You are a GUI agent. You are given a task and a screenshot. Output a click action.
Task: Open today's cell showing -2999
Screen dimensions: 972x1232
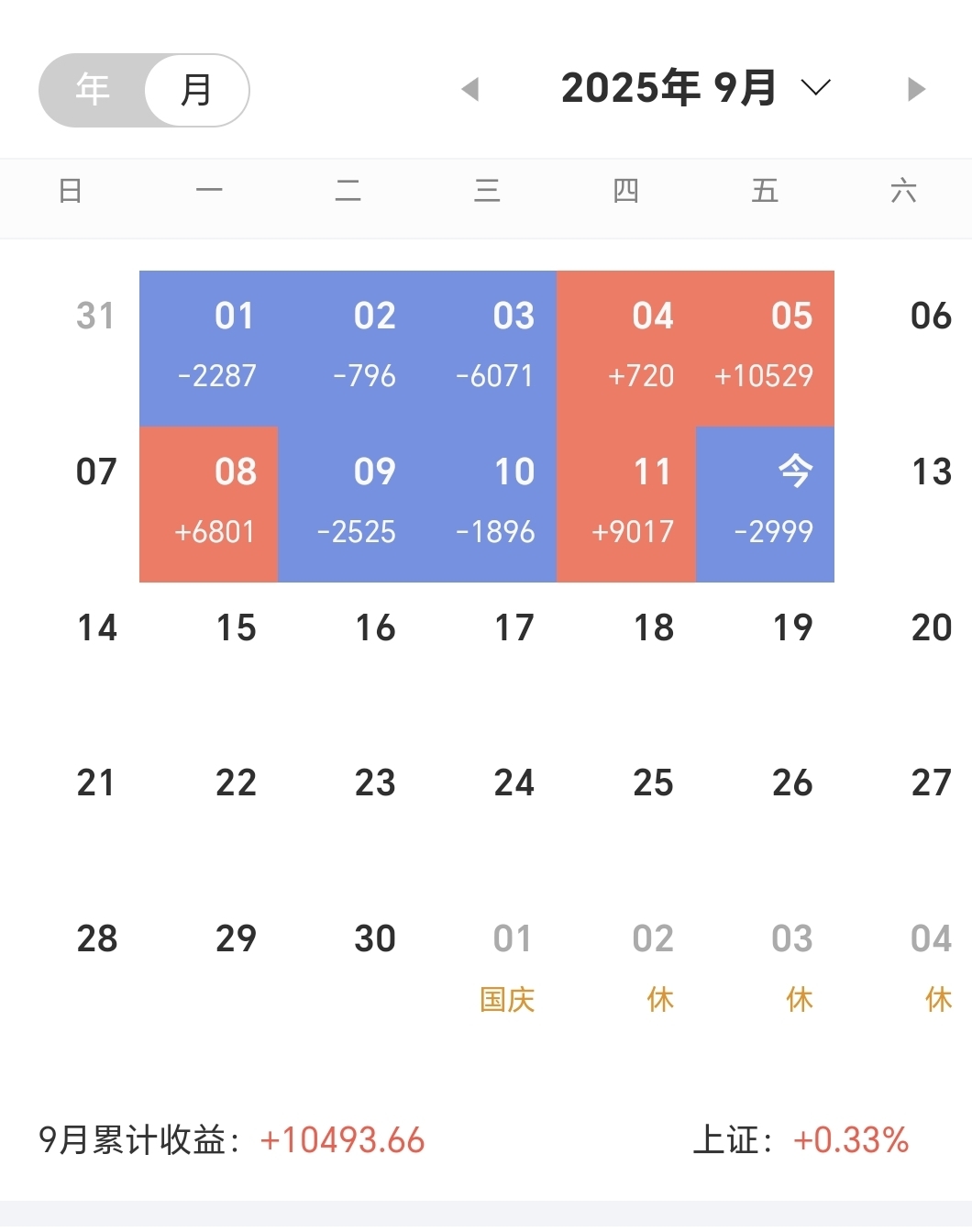(x=765, y=504)
